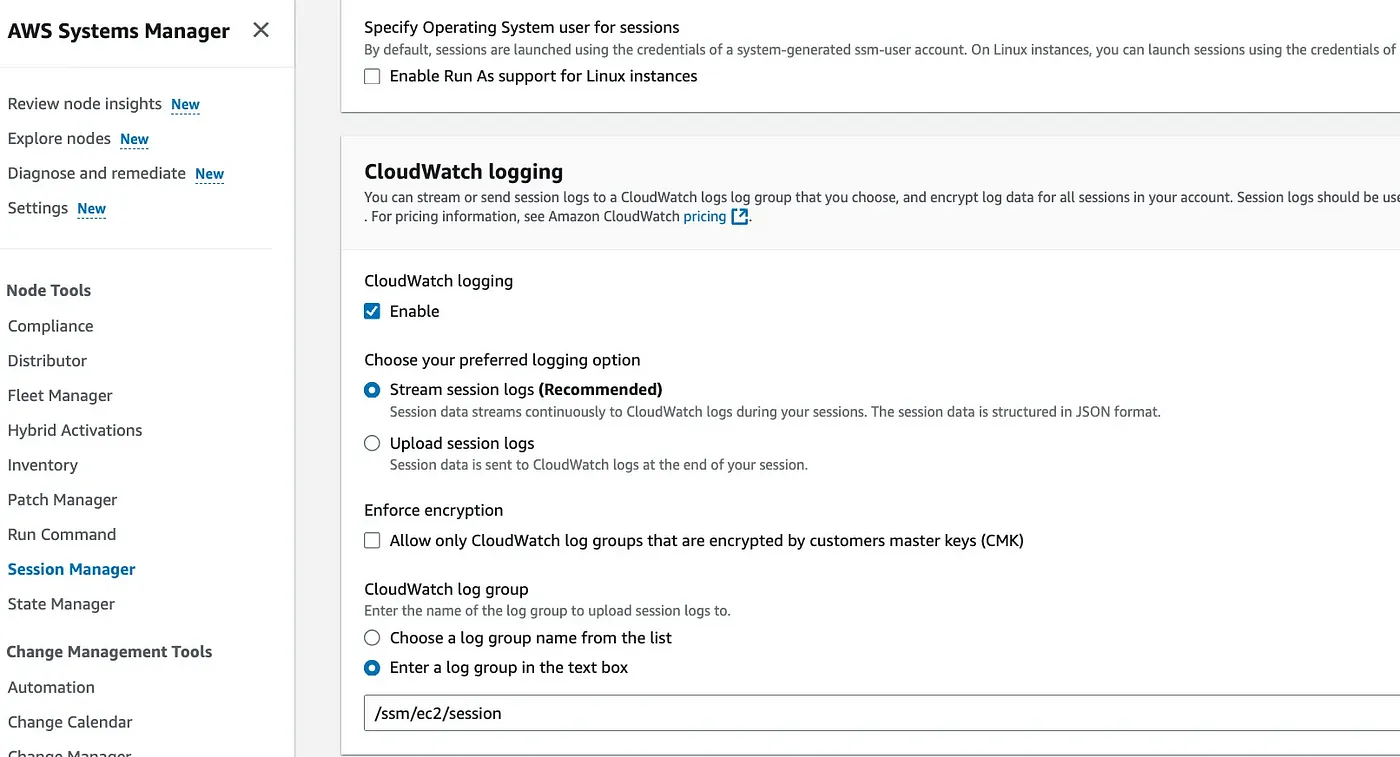This screenshot has width=1400, height=757.
Task: Choose a log group name from the list
Action: 371,637
